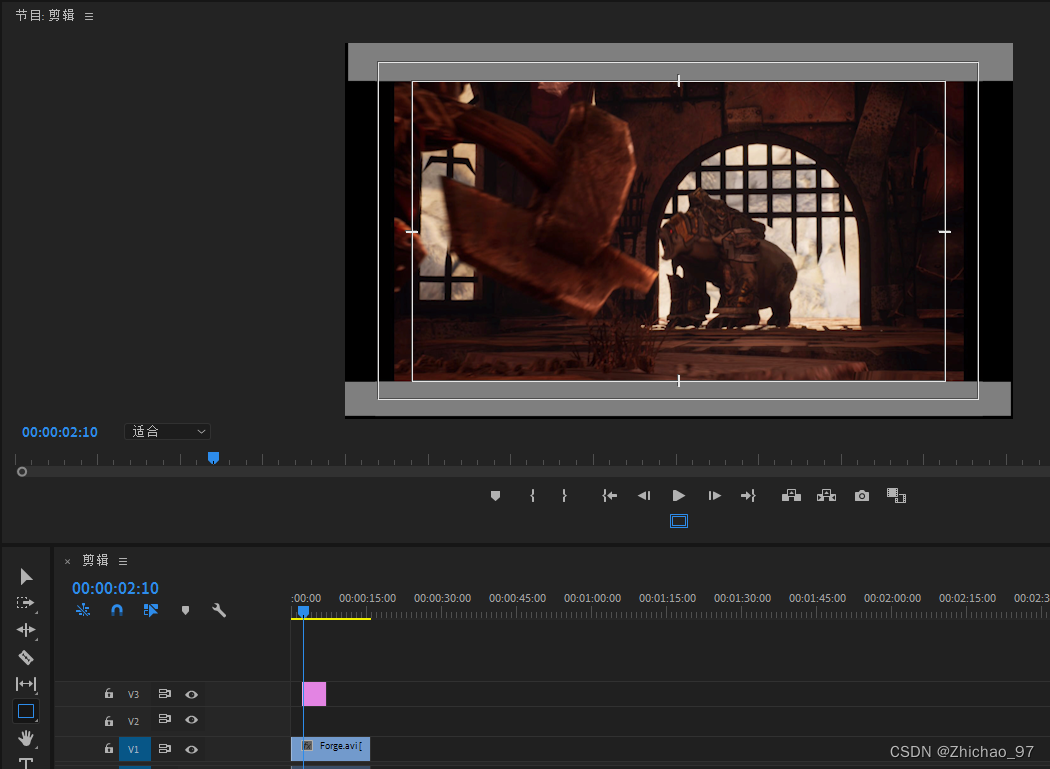Click Mark In button
1050x769 pixels.
click(x=532, y=496)
